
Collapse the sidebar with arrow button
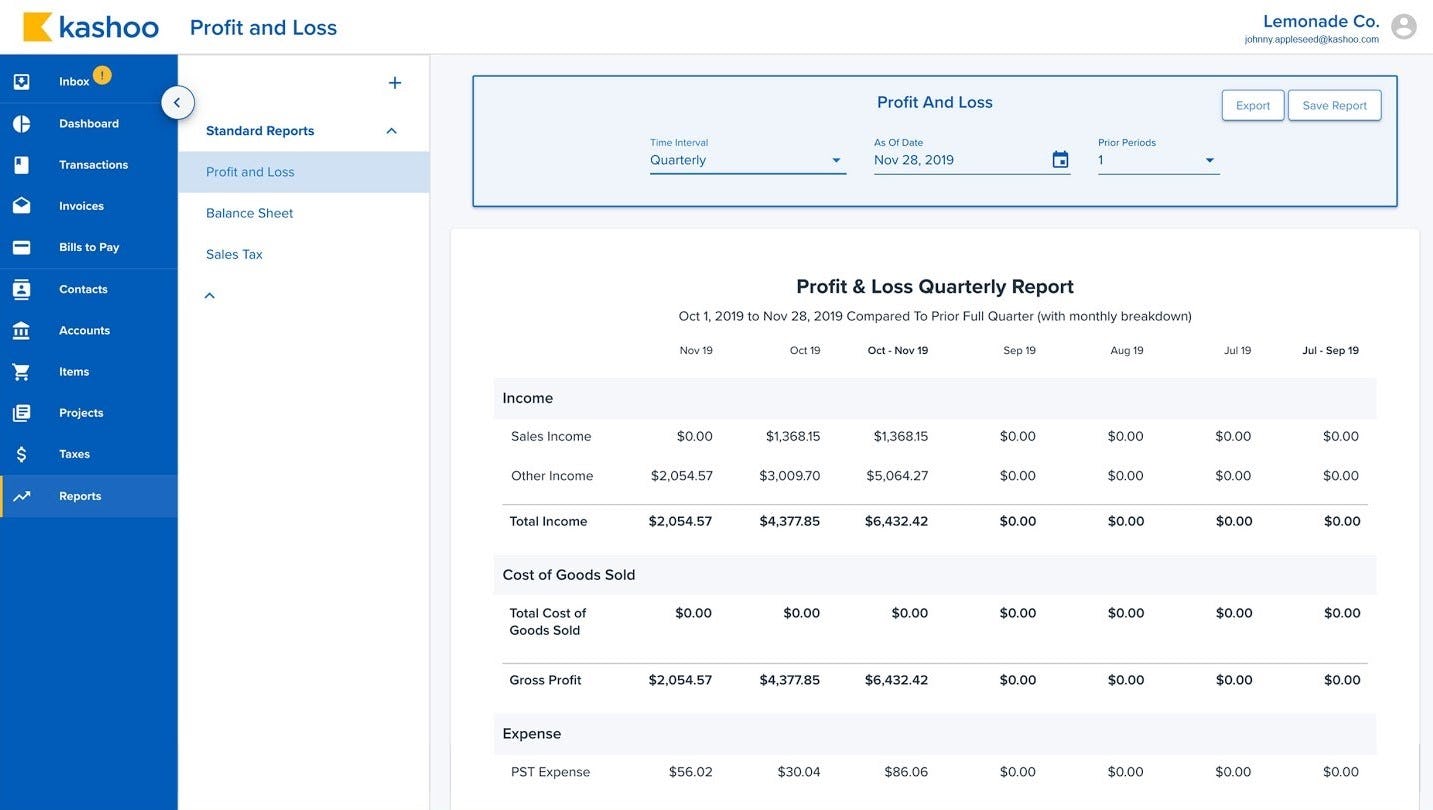pyautogui.click(x=177, y=102)
